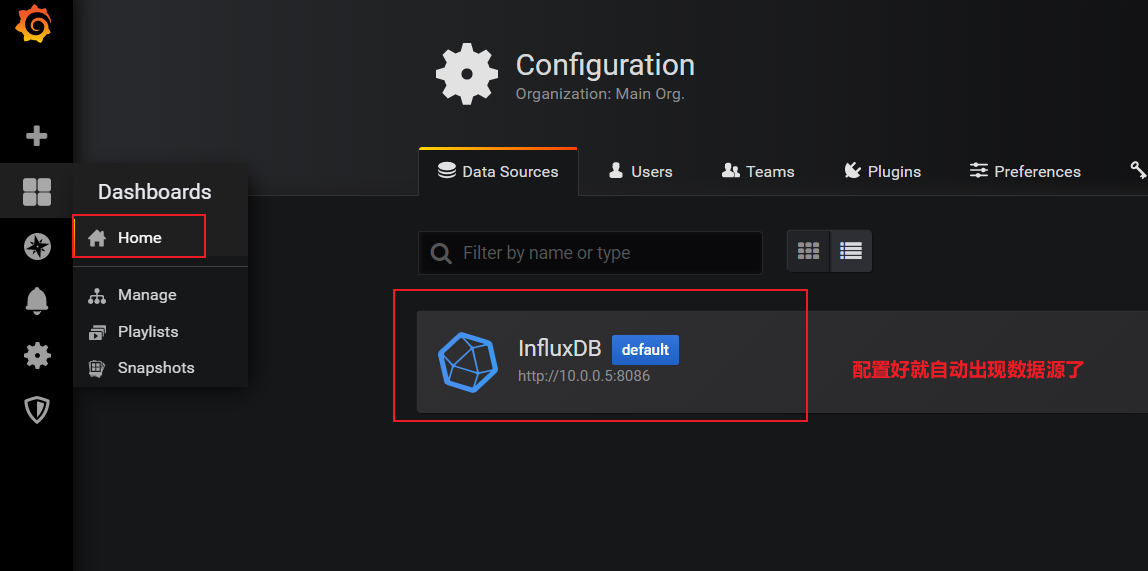
Task: Open the Preferences tab
Action: [1025, 172]
